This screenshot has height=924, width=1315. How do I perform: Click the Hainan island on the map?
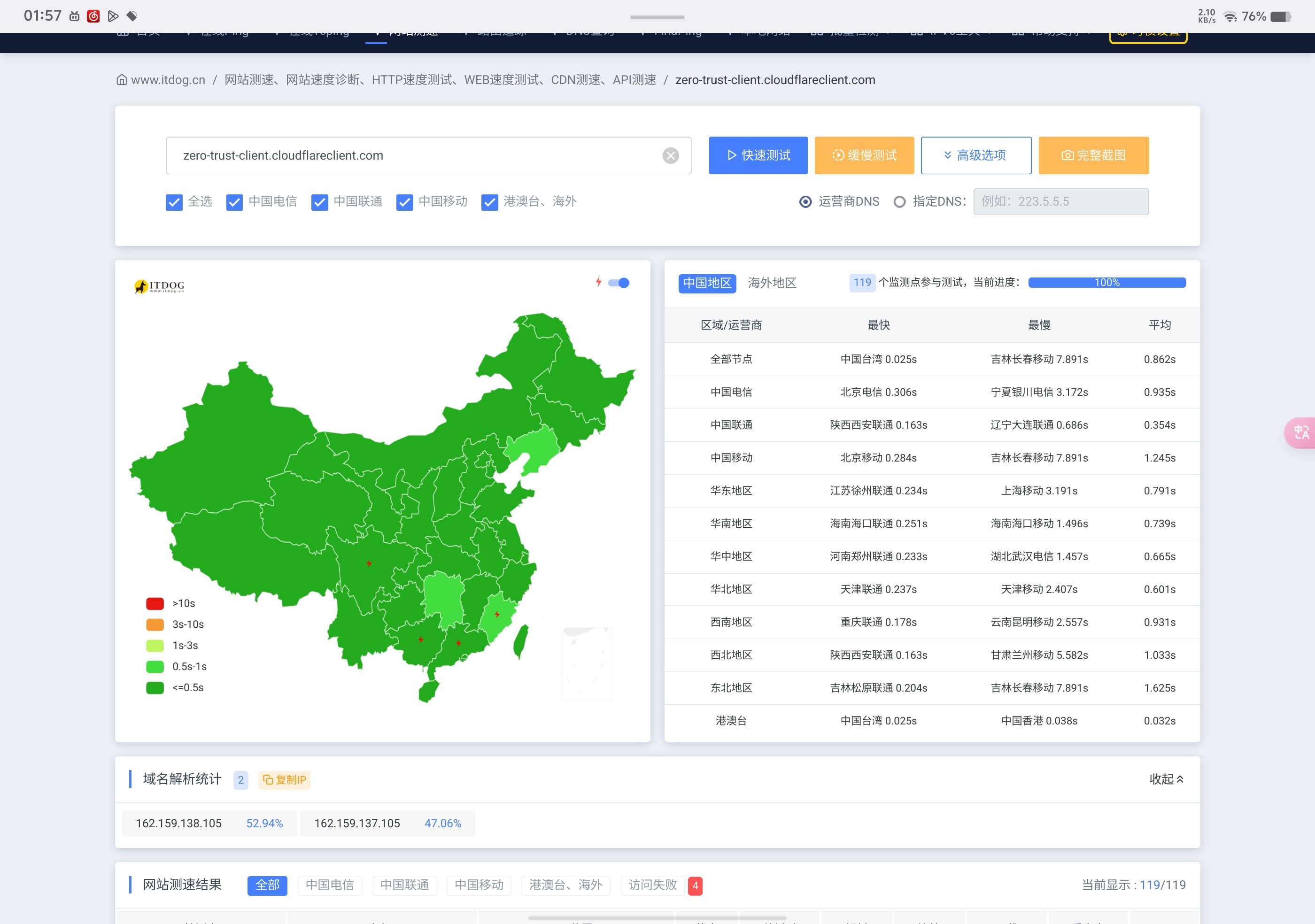(428, 692)
